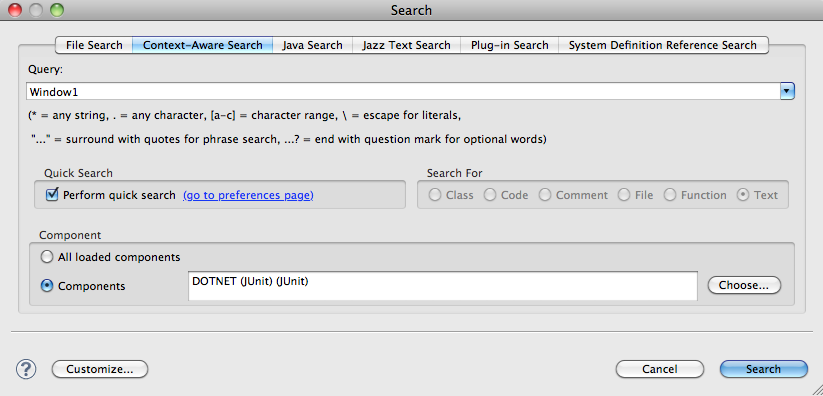823x396 pixels.
Task: Click the Cancel button
Action: (x=659, y=369)
